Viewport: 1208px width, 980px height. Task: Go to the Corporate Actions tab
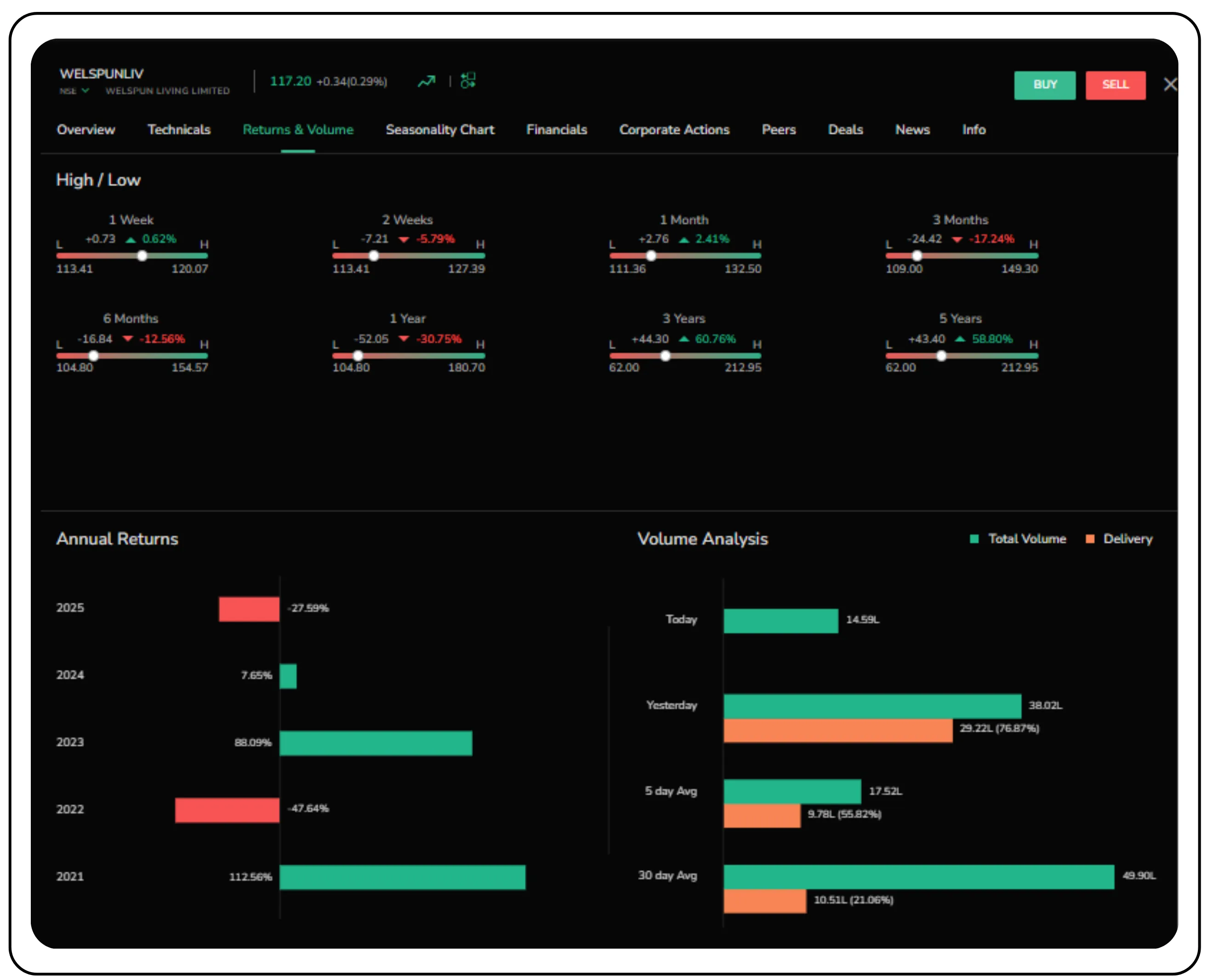point(674,130)
